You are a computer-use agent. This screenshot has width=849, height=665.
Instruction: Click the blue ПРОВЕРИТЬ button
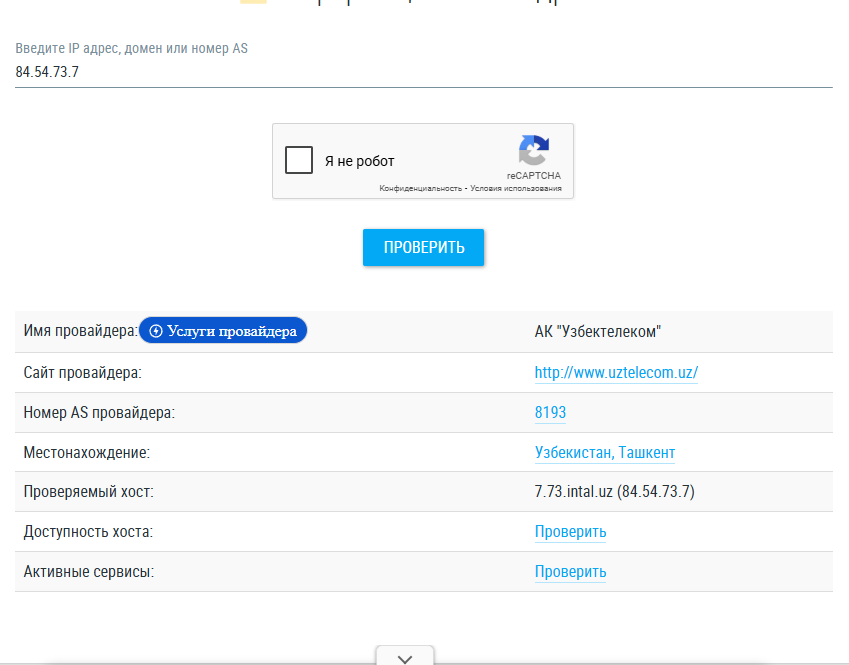(x=423, y=247)
